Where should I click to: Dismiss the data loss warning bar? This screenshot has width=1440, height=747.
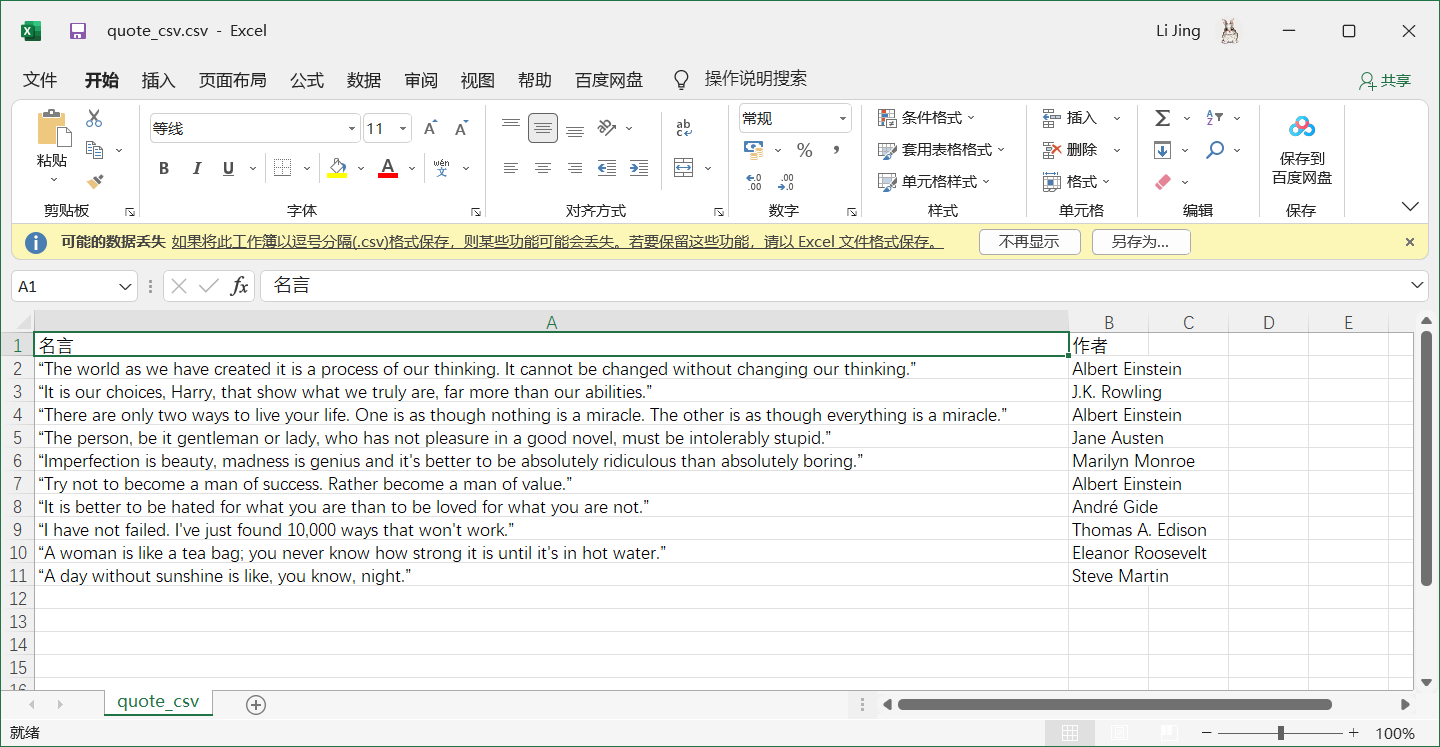pos(1410,242)
